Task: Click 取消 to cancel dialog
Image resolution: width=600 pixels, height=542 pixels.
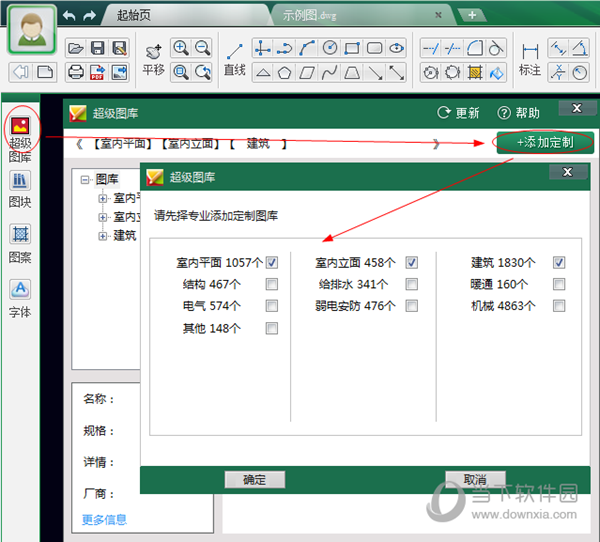Action: click(x=475, y=479)
